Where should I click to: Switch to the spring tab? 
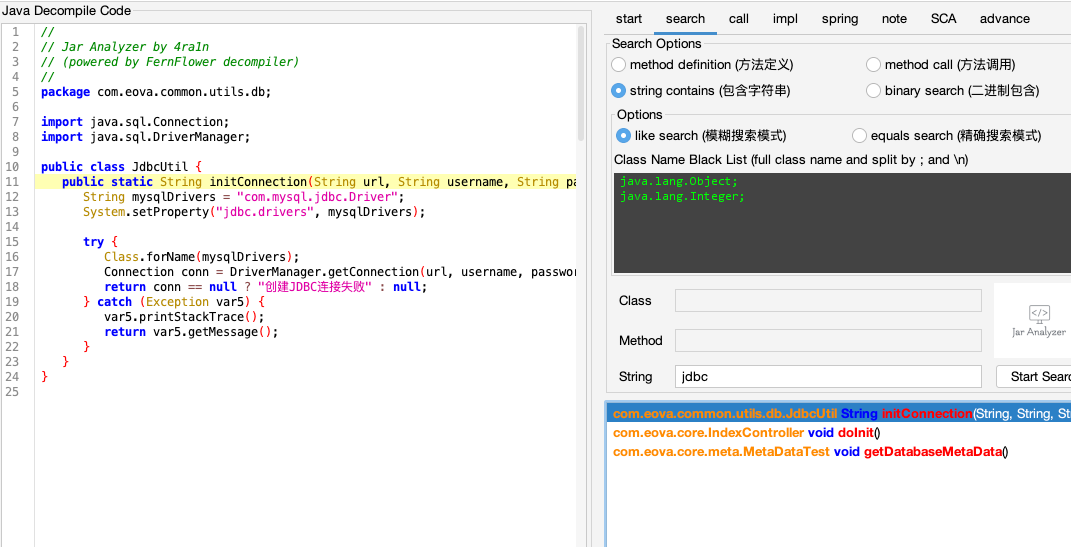pos(840,19)
